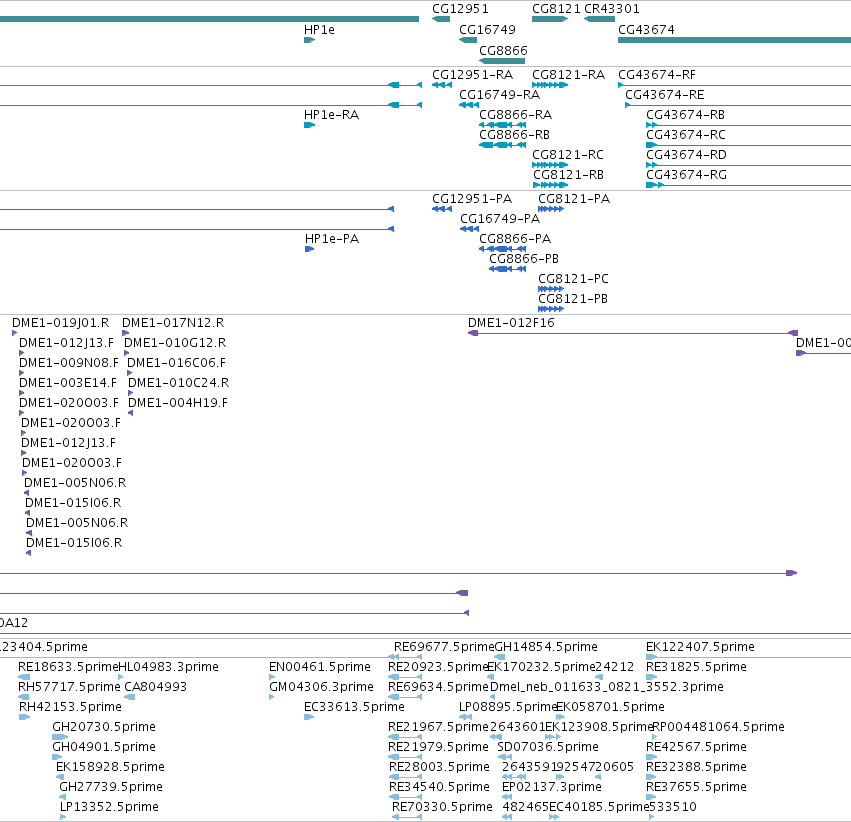
Task: Click transcript CG43674-RF label
Action: [x=657, y=75]
